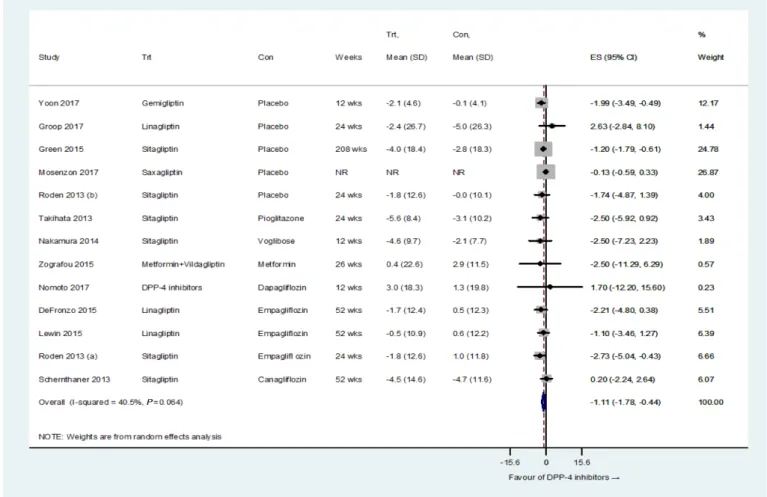Select effect size '2.63 (-2.84, 8.10)'
The width and height of the screenshot is (767, 497).
coord(623,126)
